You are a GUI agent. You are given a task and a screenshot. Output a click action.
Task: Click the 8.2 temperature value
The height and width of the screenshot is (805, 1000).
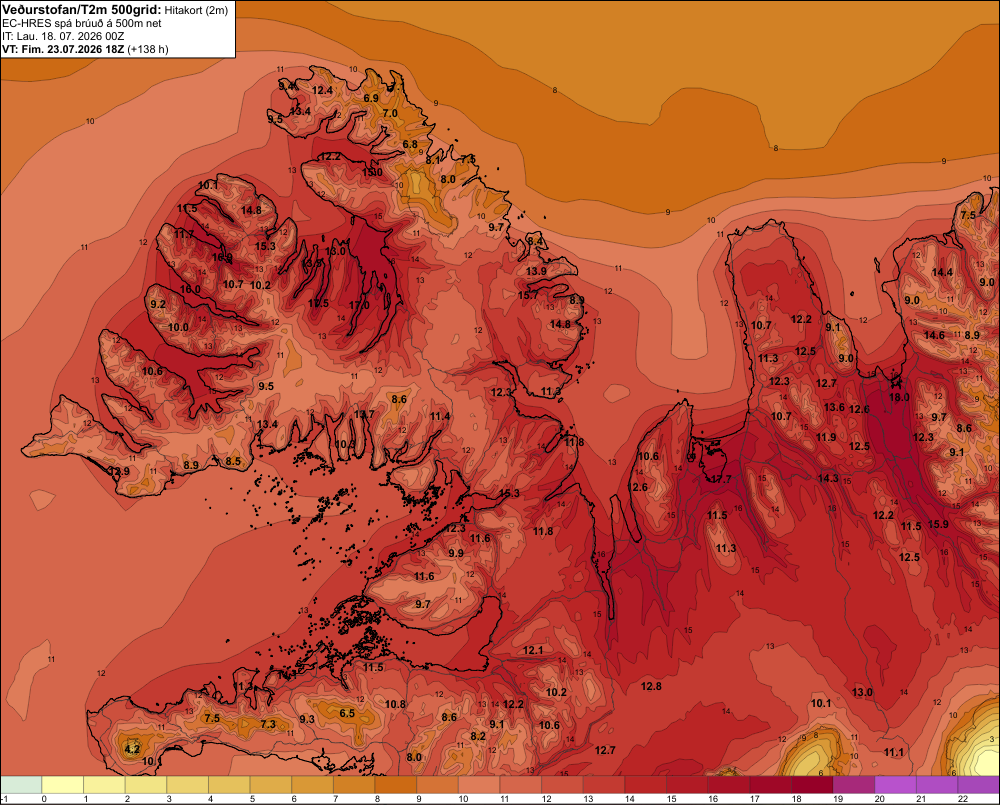point(478,736)
